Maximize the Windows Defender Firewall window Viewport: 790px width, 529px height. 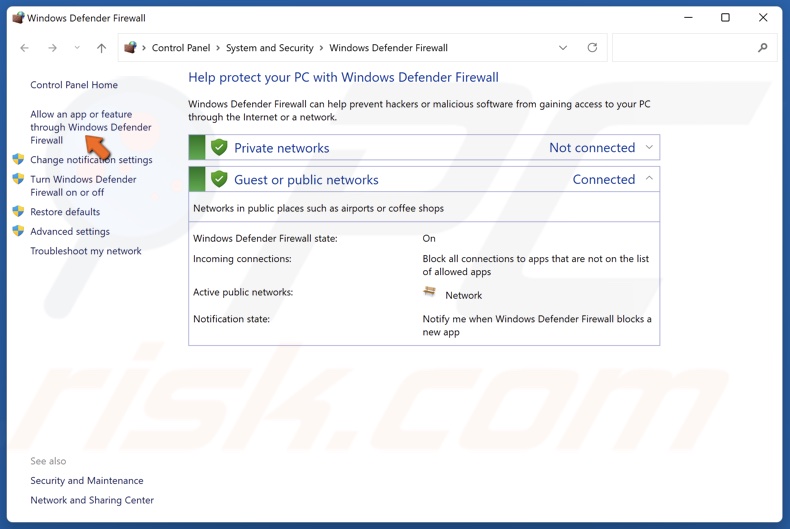(x=726, y=18)
